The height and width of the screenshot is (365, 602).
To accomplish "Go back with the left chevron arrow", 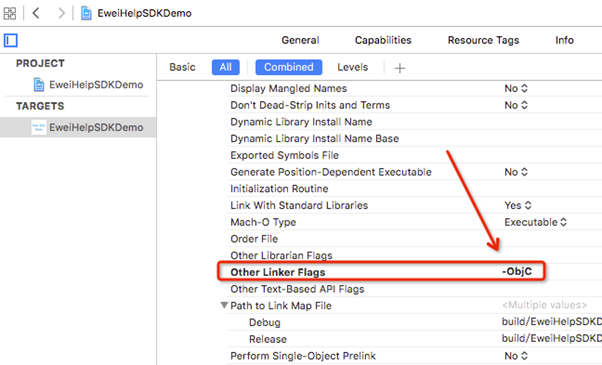I will pyautogui.click(x=36, y=13).
